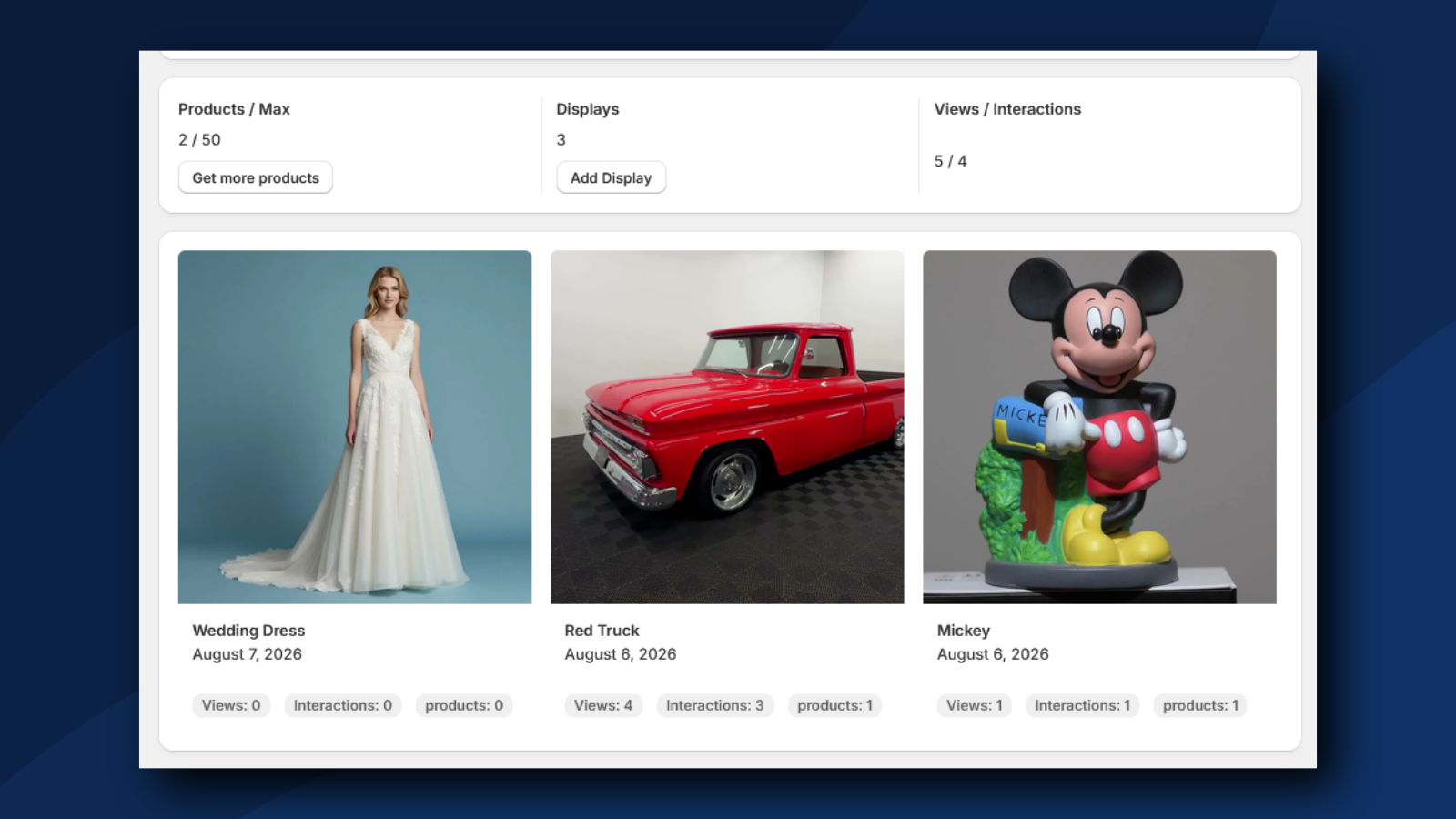Click the Red Truck August 6, 2026 date
1456x819 pixels.
point(621,654)
